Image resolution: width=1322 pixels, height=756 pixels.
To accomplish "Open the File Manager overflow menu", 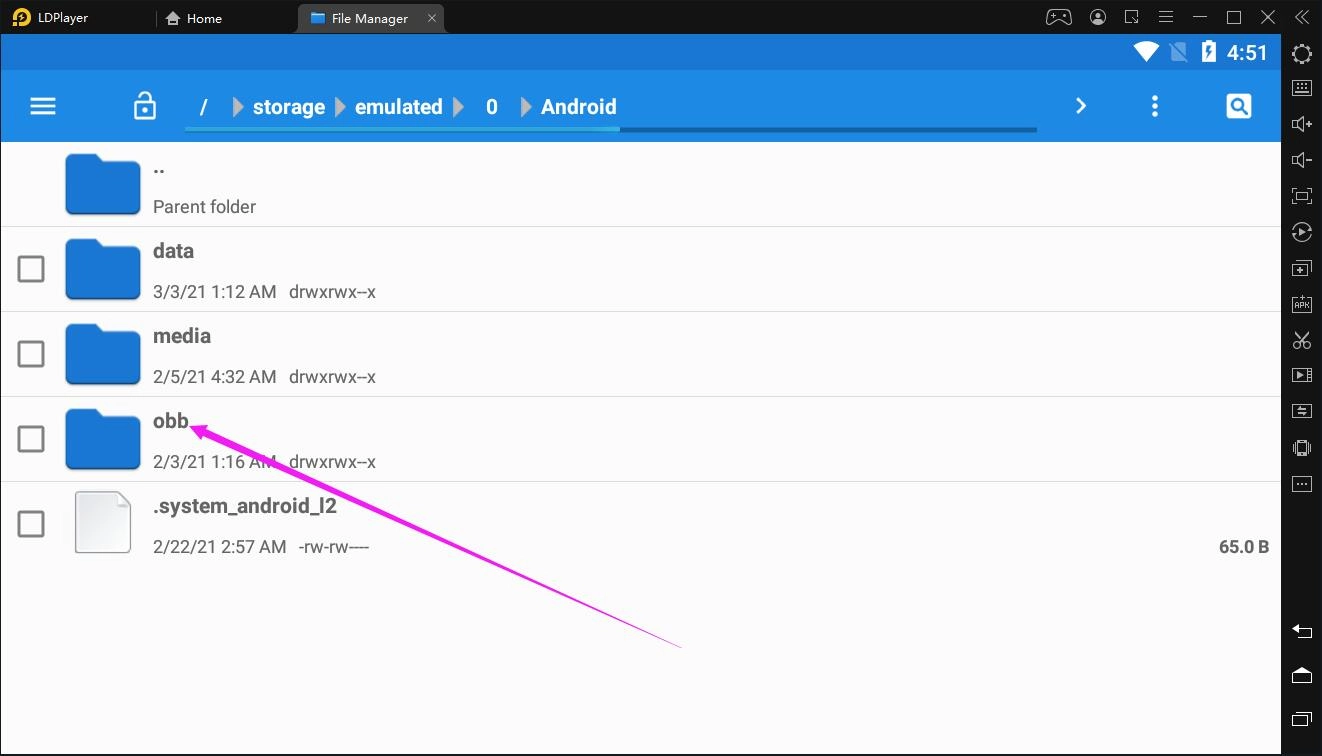I will pos(1154,105).
